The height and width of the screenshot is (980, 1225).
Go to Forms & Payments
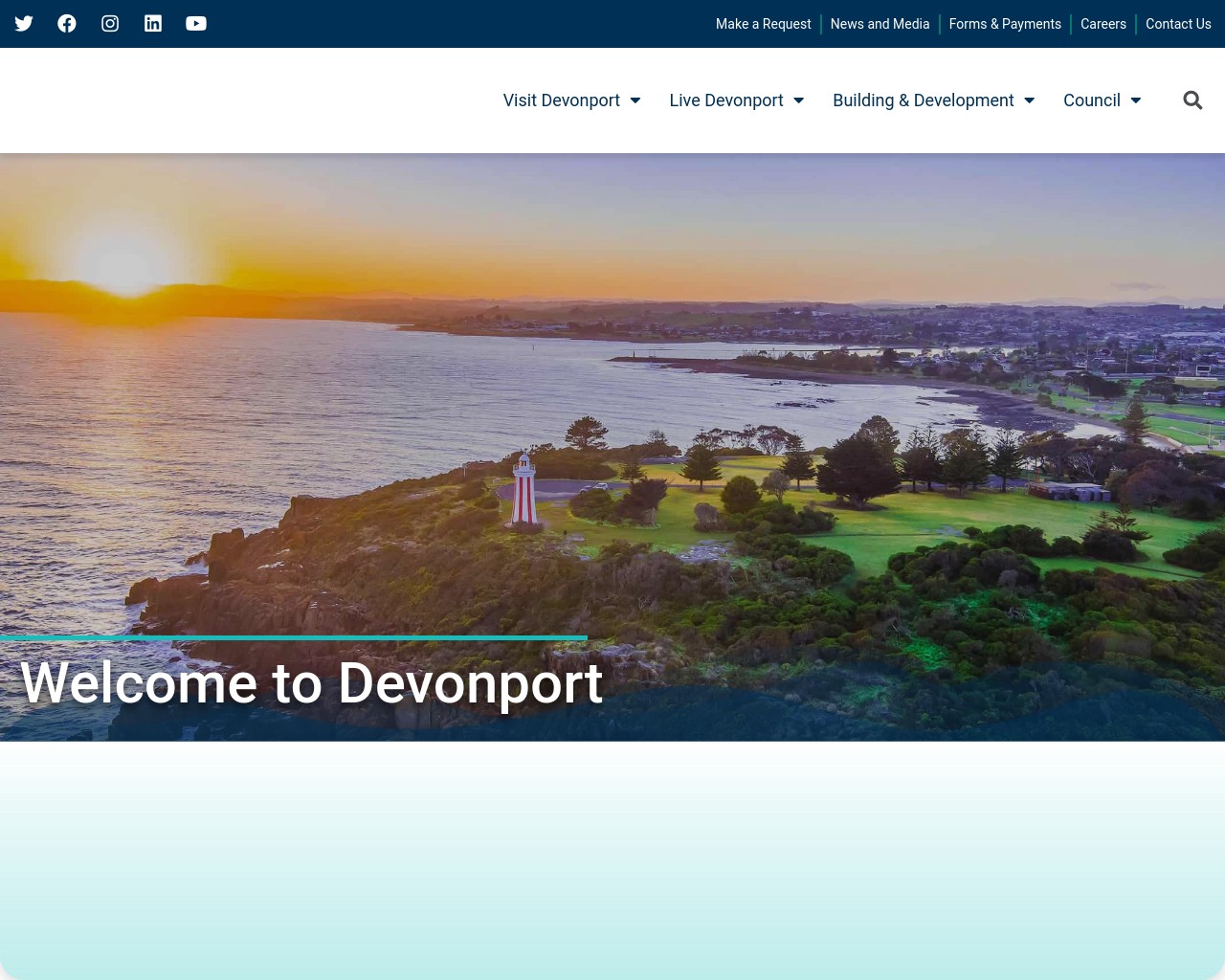click(x=1005, y=24)
